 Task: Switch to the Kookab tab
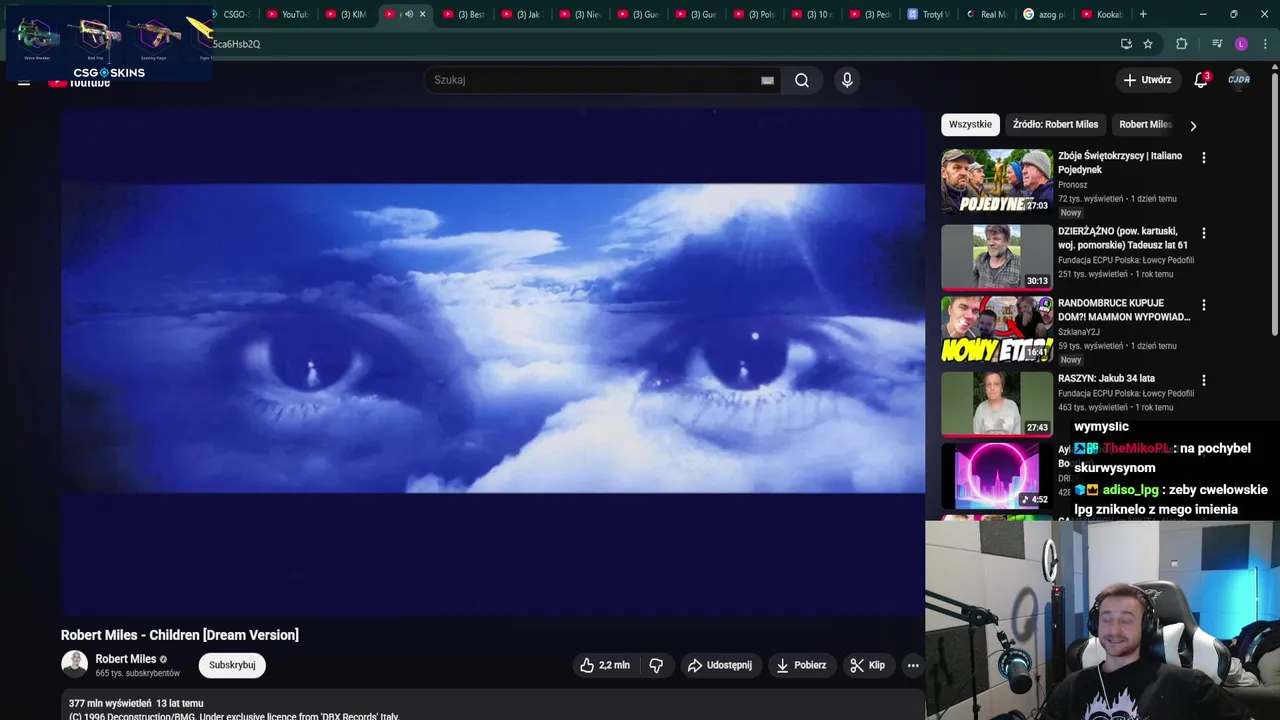click(x=1102, y=14)
